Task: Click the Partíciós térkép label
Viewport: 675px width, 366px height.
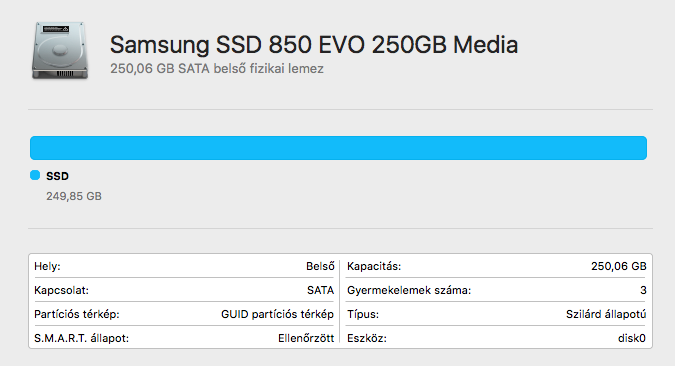Action: pos(77,314)
